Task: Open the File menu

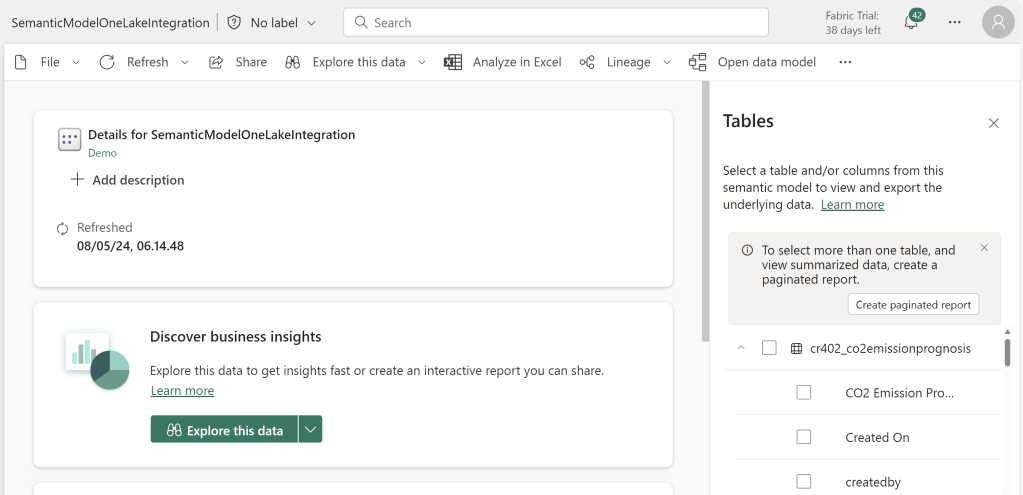Action: click(x=49, y=62)
